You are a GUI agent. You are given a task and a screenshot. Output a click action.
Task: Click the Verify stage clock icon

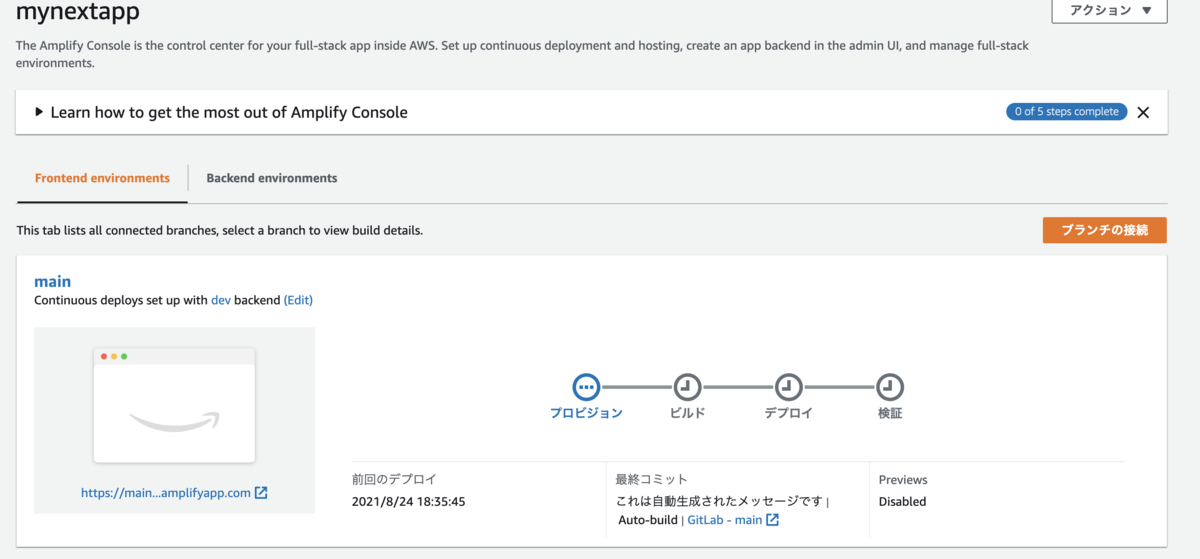[x=890, y=386]
